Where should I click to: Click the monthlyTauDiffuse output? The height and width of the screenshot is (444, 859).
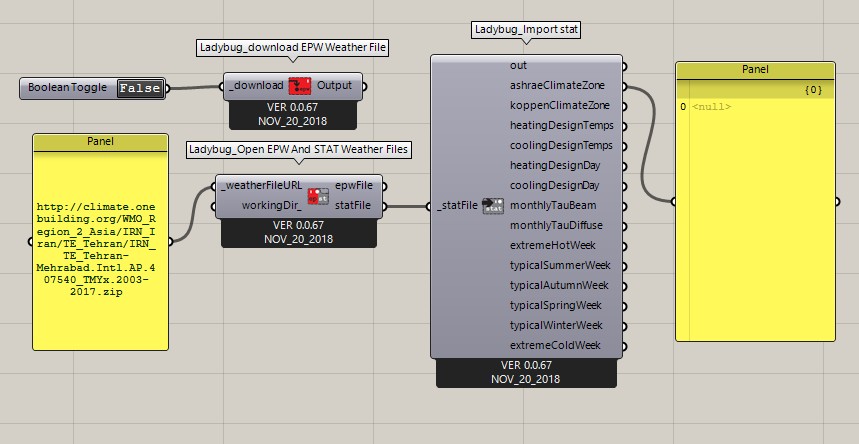pyautogui.click(x=556, y=225)
